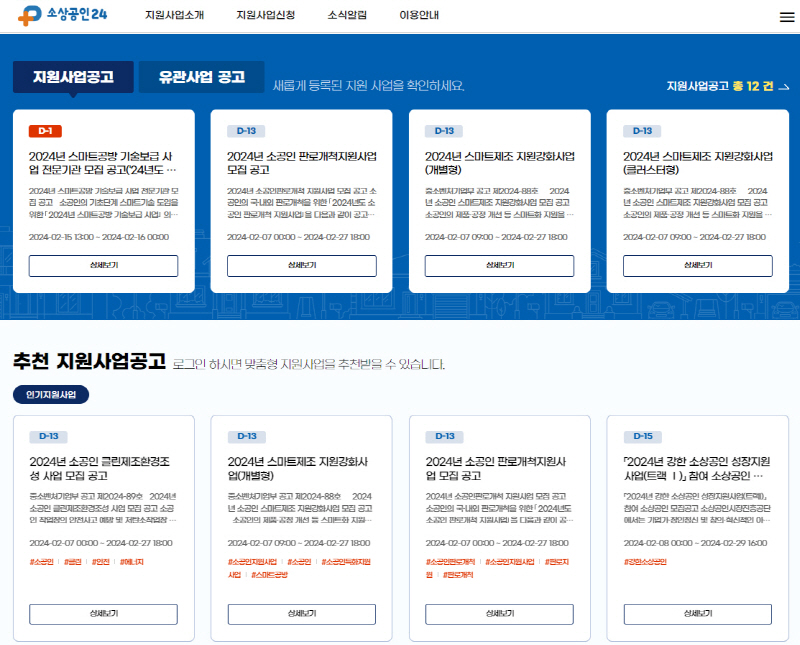This screenshot has height=645, width=800.
Task: Switch to the 유관사업 공고 tab
Action: (x=201, y=75)
